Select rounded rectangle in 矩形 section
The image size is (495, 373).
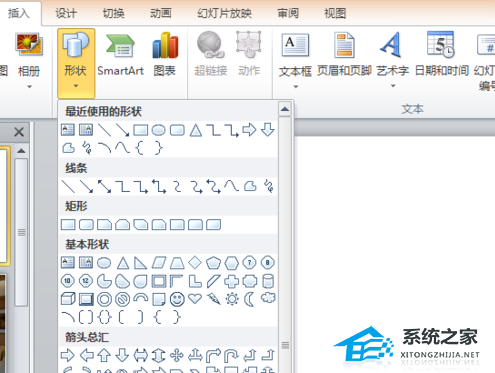tap(86, 225)
